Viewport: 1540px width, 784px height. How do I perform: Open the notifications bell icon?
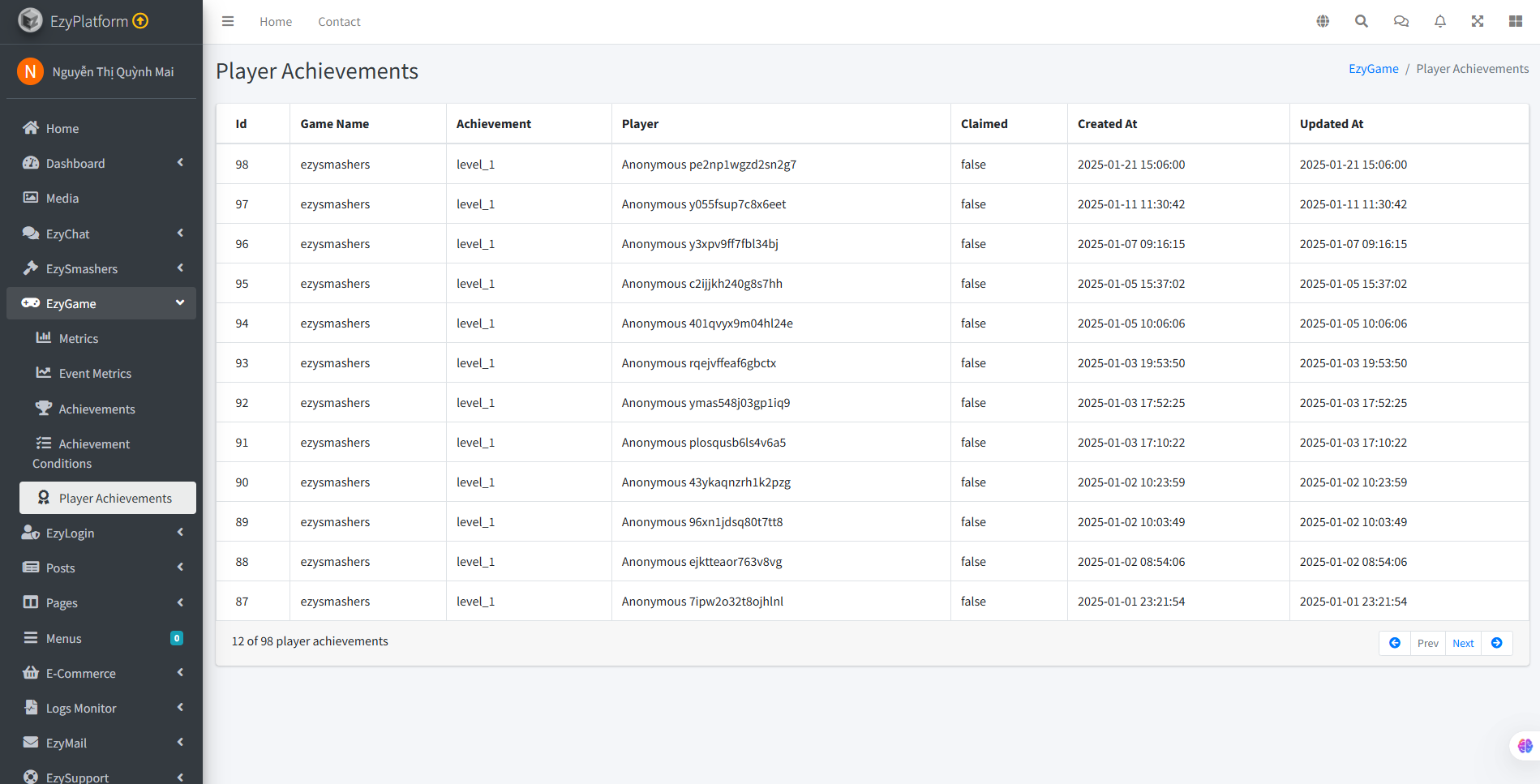(1439, 22)
